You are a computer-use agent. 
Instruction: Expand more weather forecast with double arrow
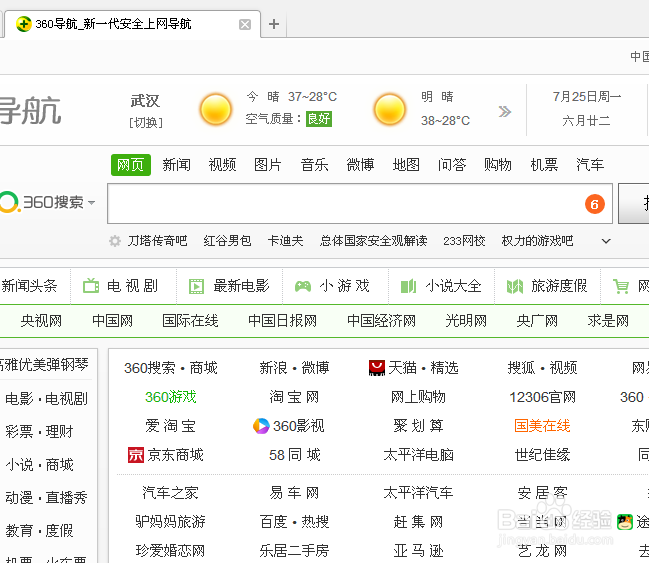pyautogui.click(x=505, y=111)
